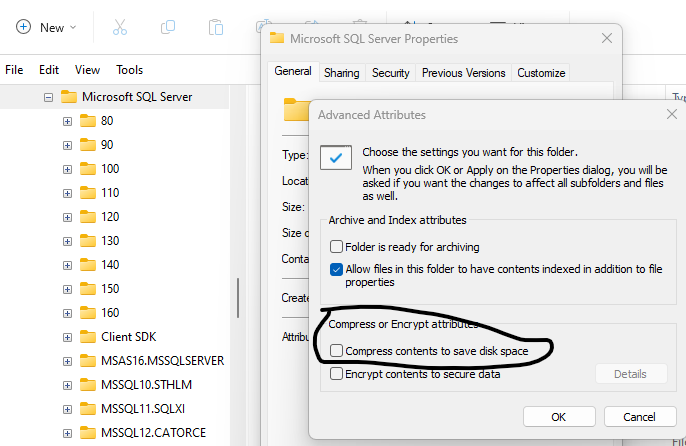Expand the 130 folder node
Screen dimensions: 686x446
point(67,242)
